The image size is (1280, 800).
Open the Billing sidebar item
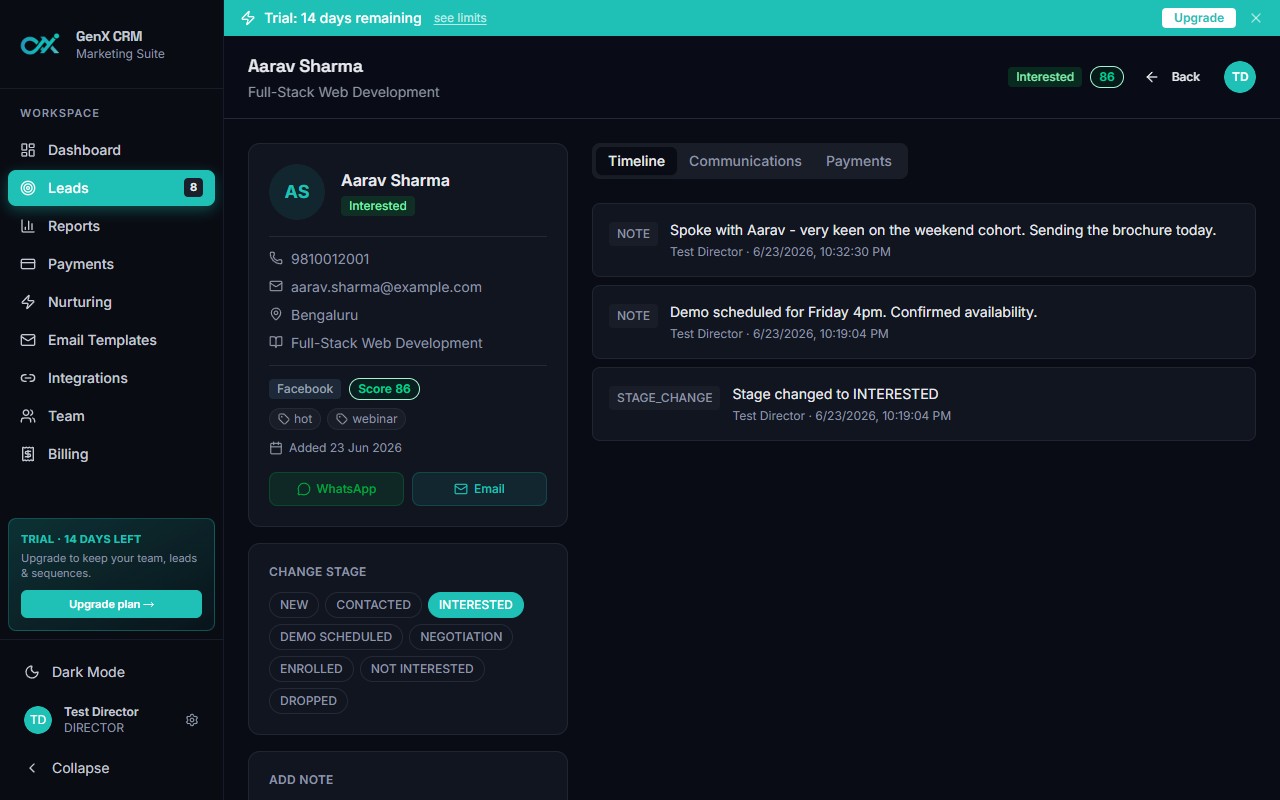[x=111, y=454]
